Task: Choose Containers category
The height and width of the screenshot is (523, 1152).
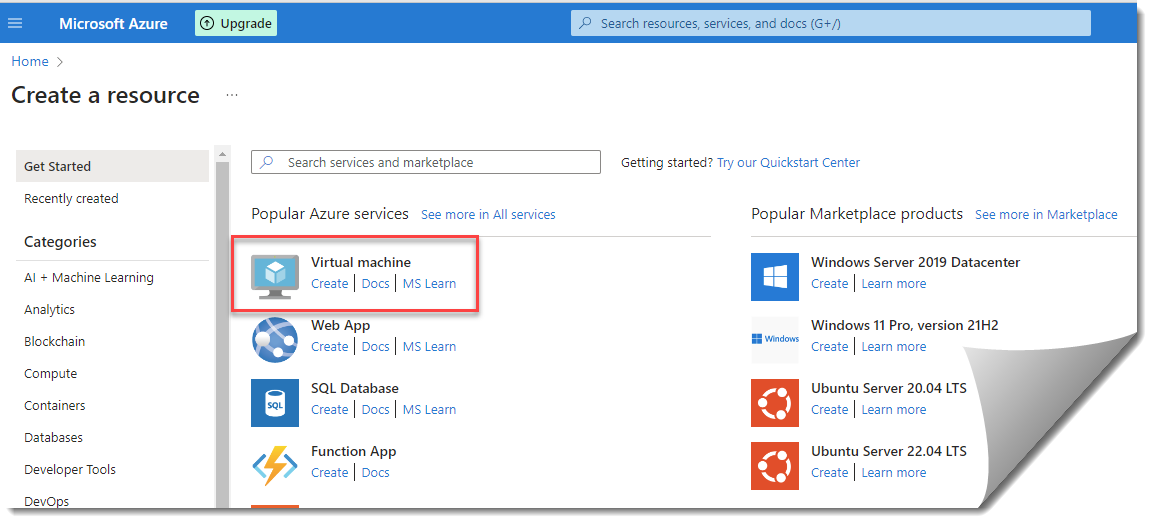Action: point(54,405)
